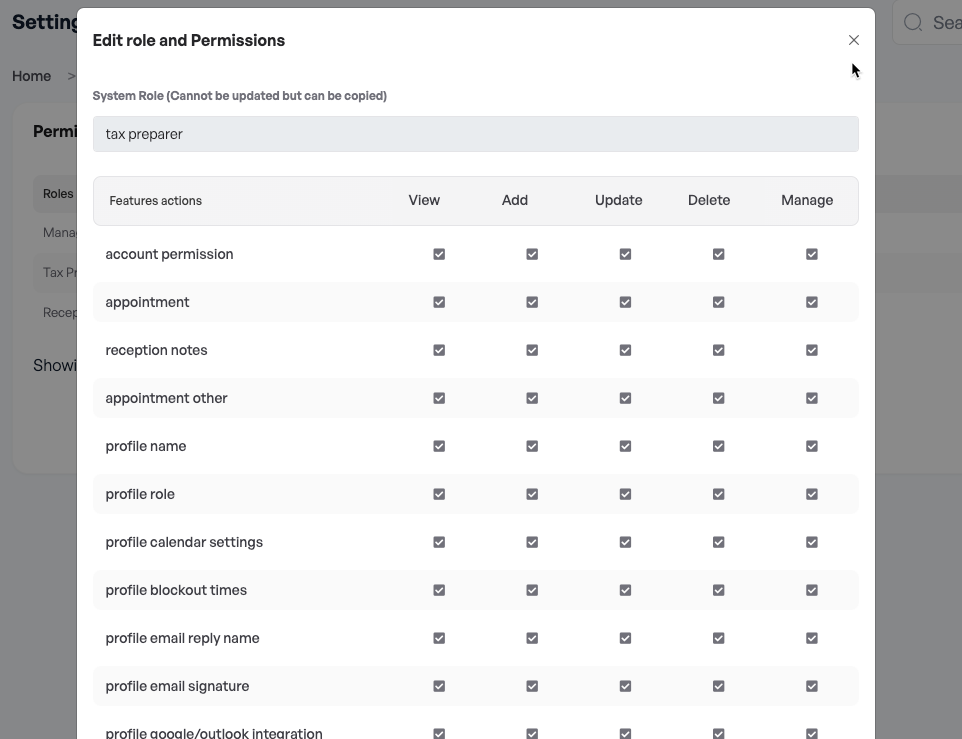Toggle Update for profile email signature
The height and width of the screenshot is (739, 962).
pyautogui.click(x=625, y=686)
